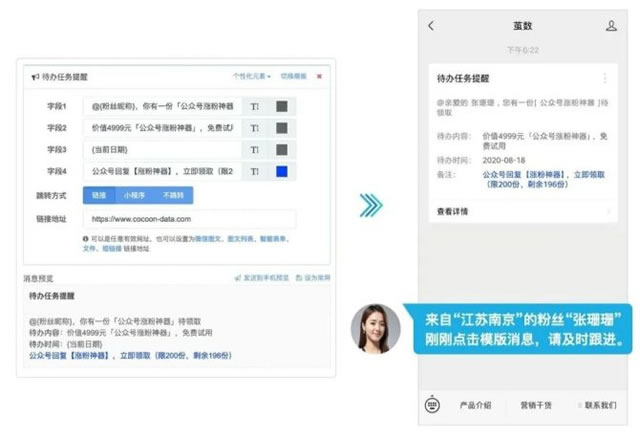Open the blue color swatch for 字段4

282,171
